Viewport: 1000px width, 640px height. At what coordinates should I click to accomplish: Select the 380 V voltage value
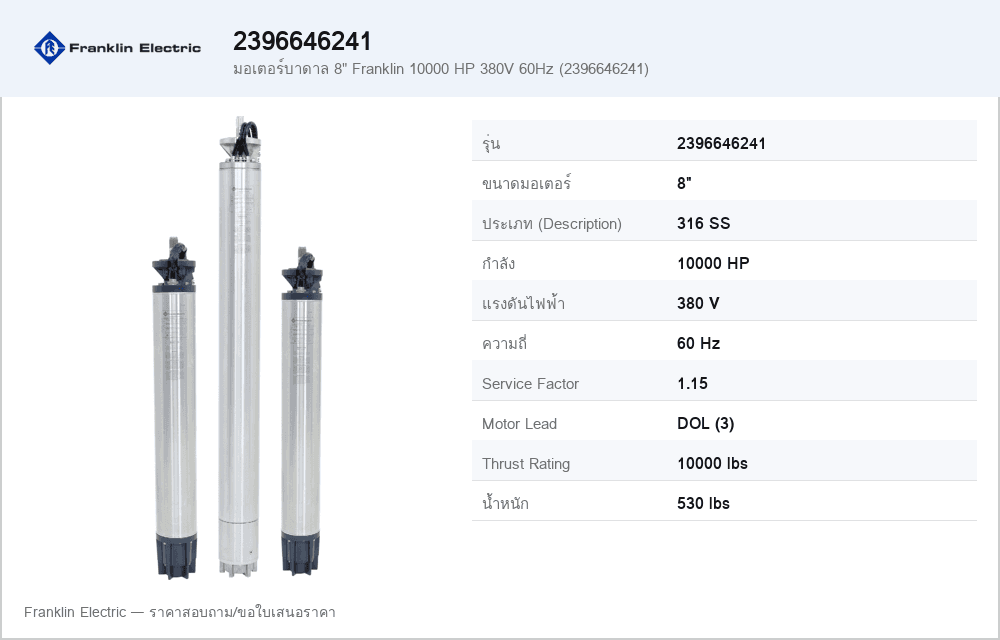coord(698,303)
